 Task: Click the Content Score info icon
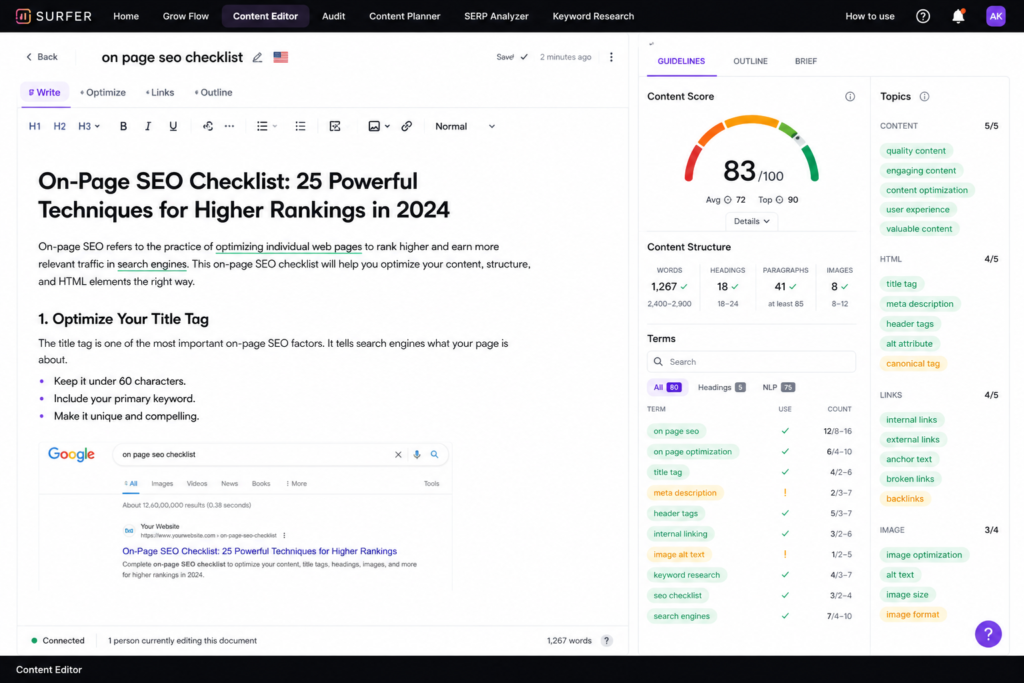850,97
